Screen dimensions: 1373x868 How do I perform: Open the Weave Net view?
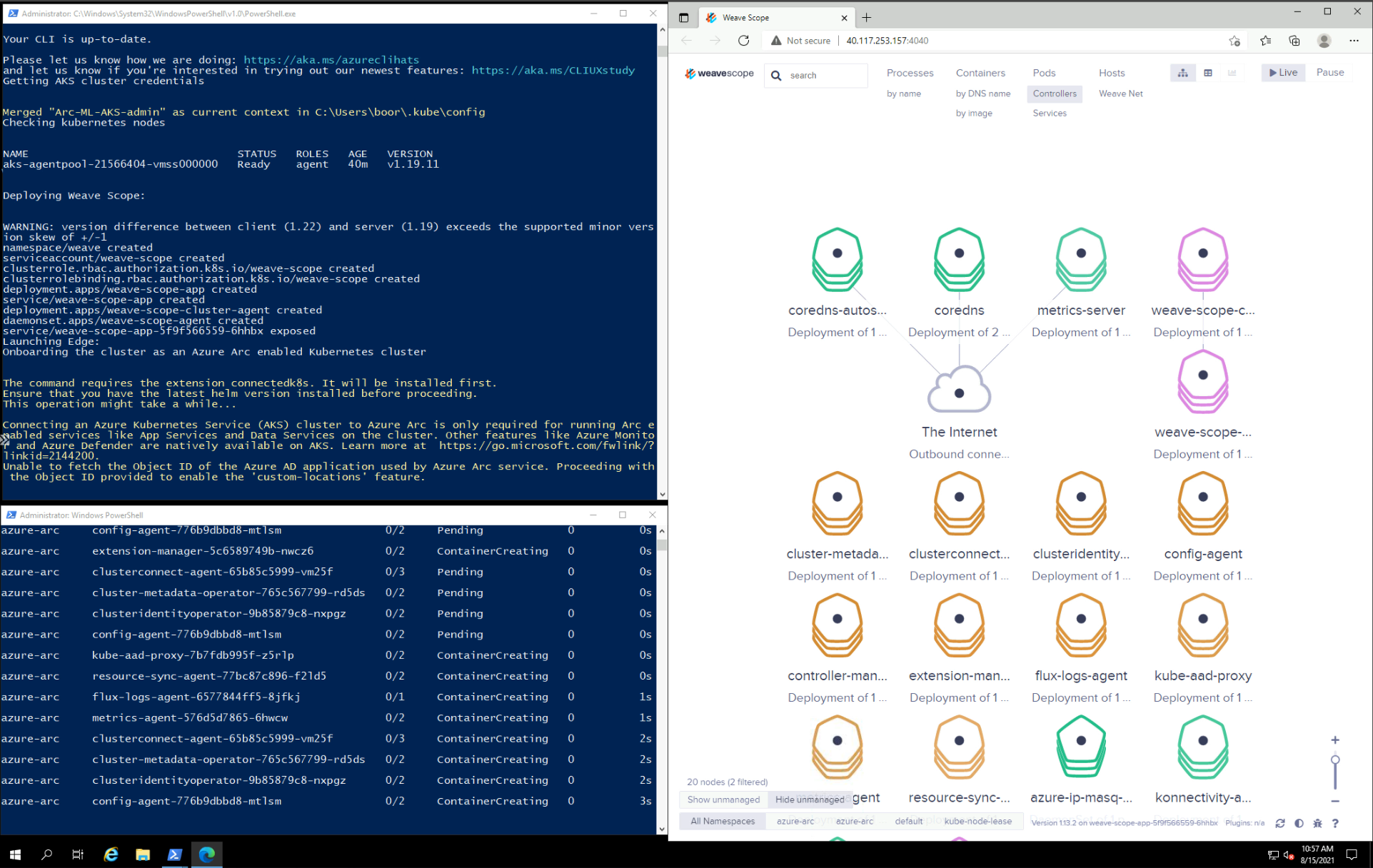[x=1120, y=94]
